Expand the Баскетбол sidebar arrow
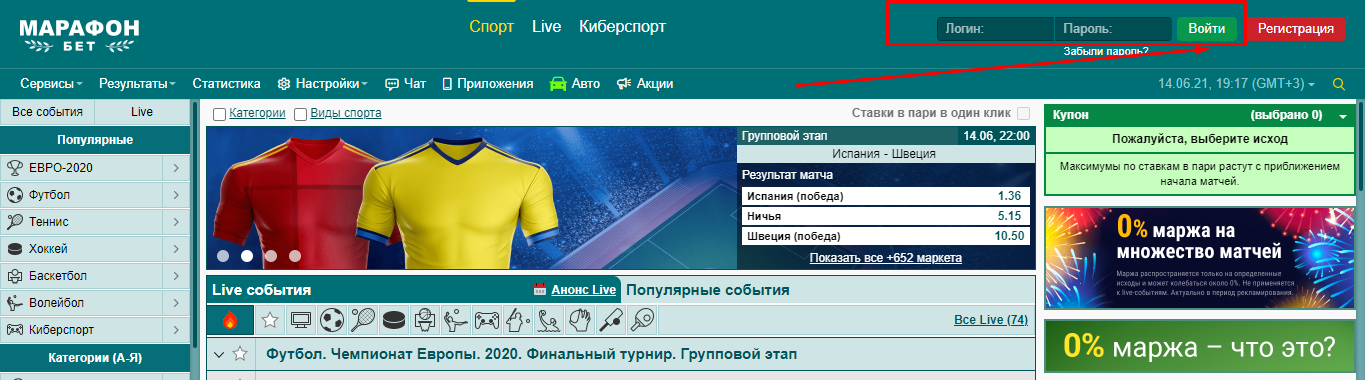 (176, 275)
